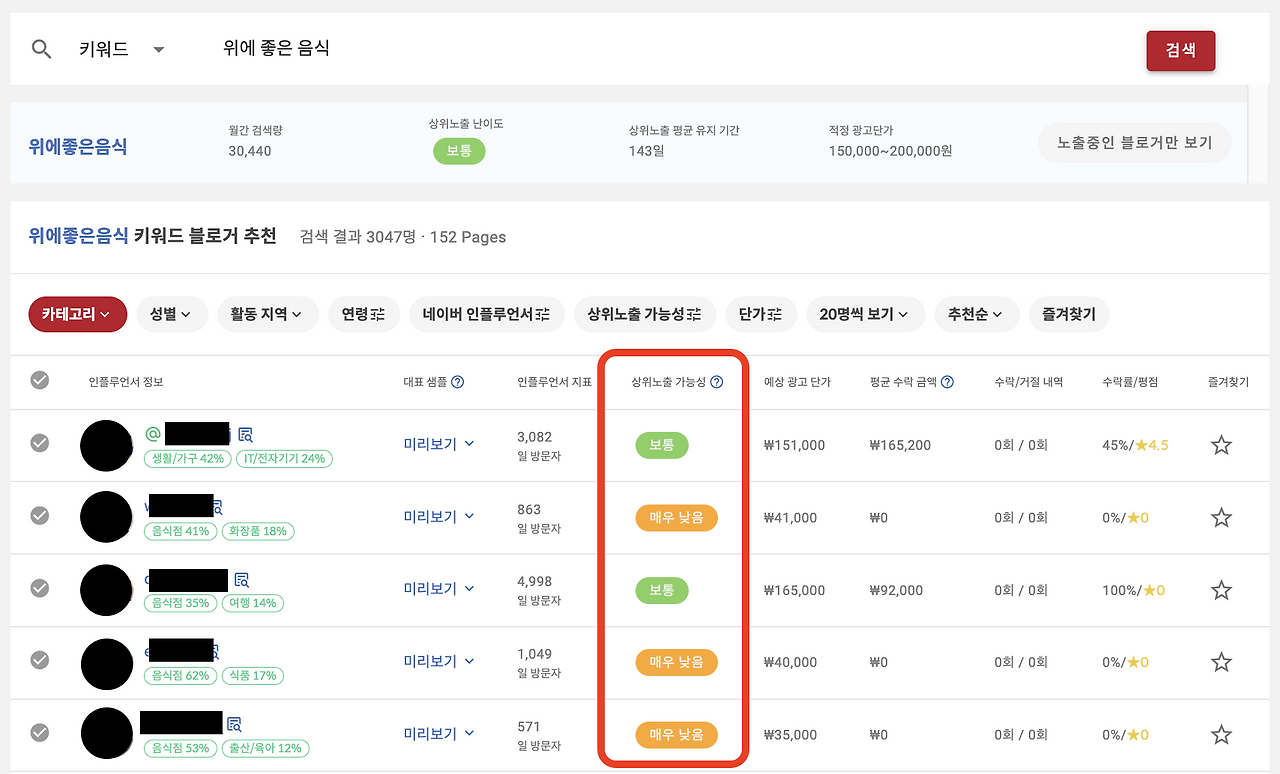Check the first influencer's row checkbox
The width and height of the screenshot is (1280, 774).
pyautogui.click(x=39, y=444)
